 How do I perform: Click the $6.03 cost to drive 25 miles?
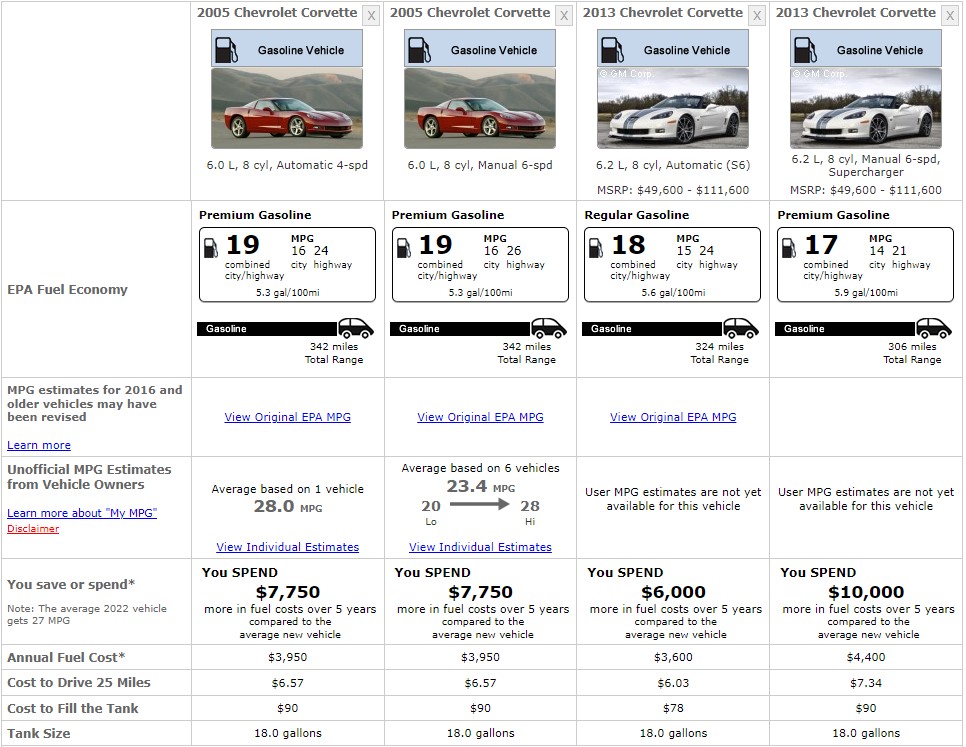point(673,683)
